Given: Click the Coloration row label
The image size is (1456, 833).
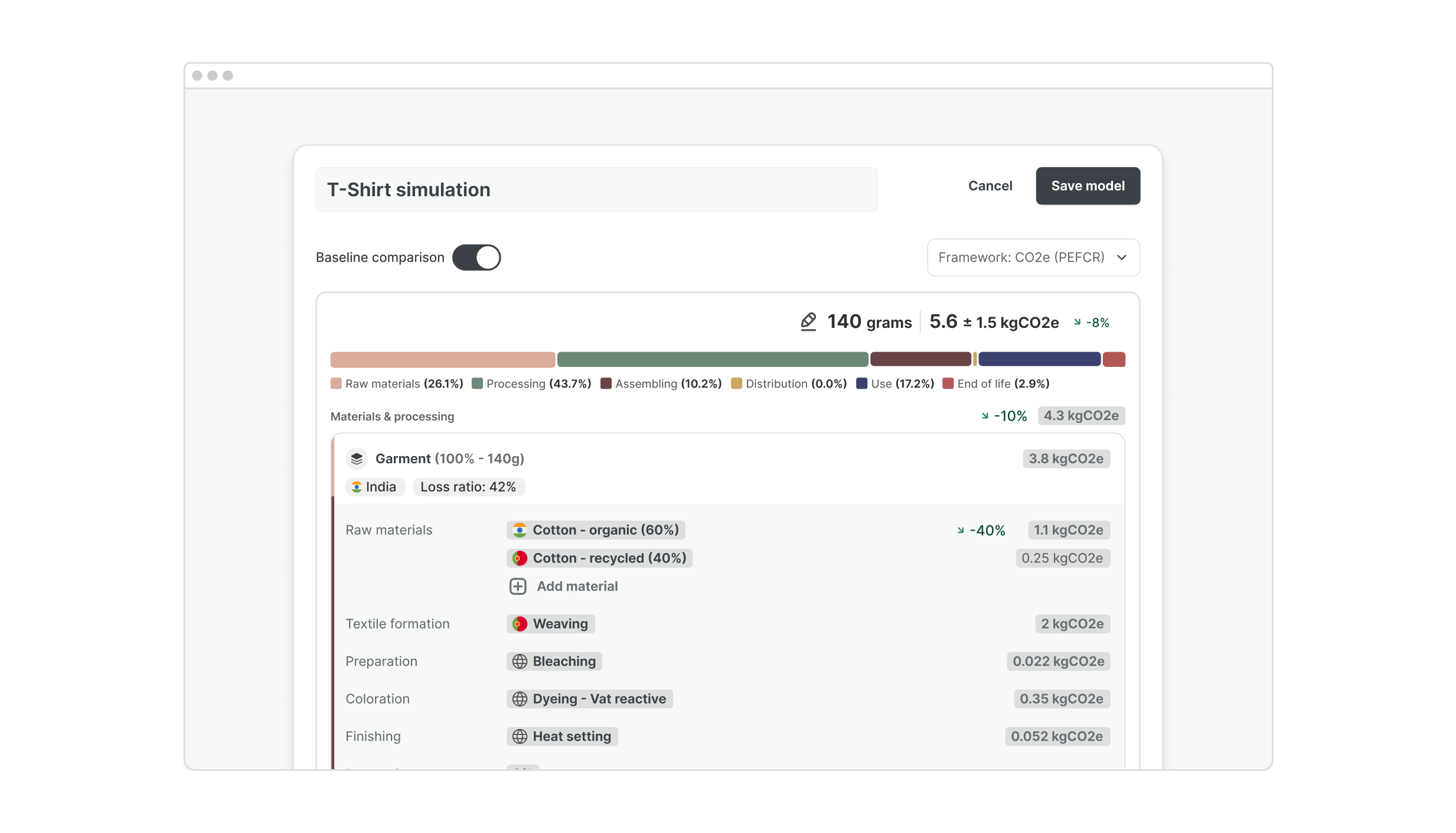Looking at the screenshot, I should (377, 699).
